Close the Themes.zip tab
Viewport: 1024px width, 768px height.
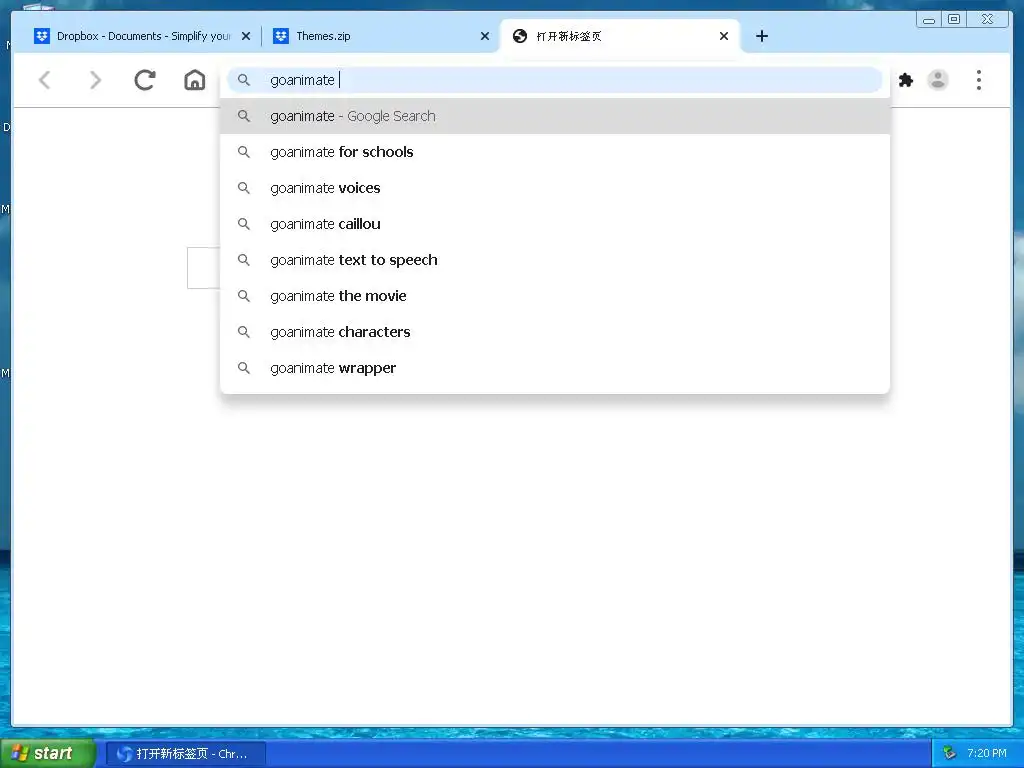[x=485, y=36]
